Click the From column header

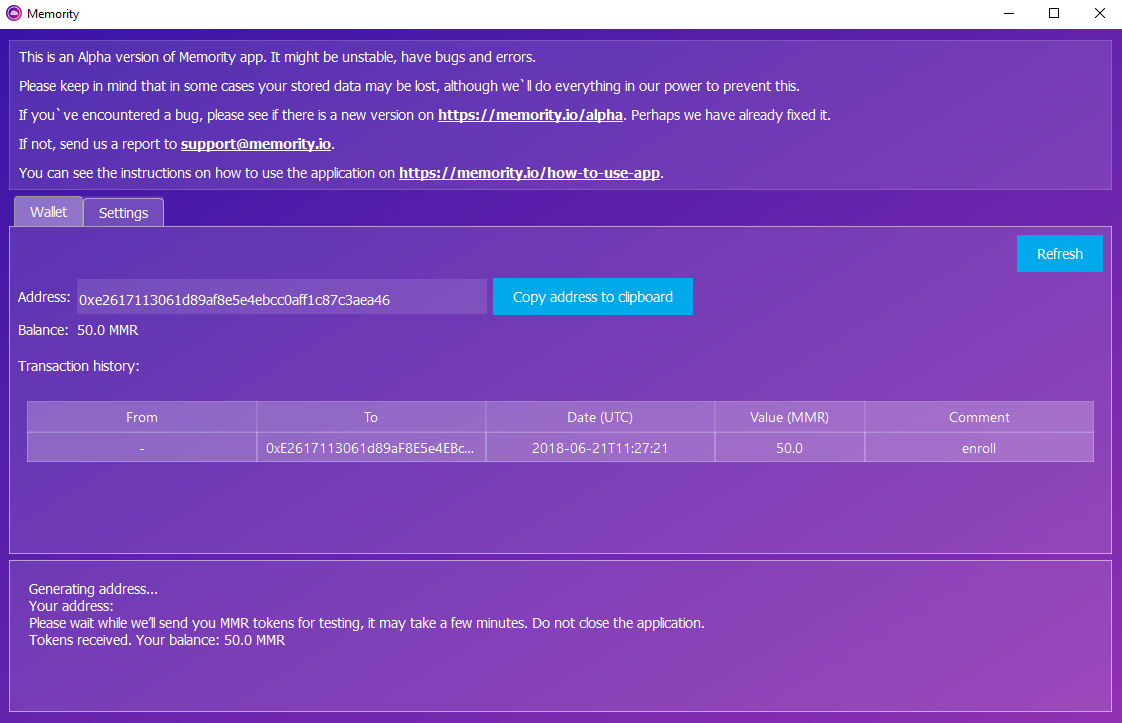142,417
